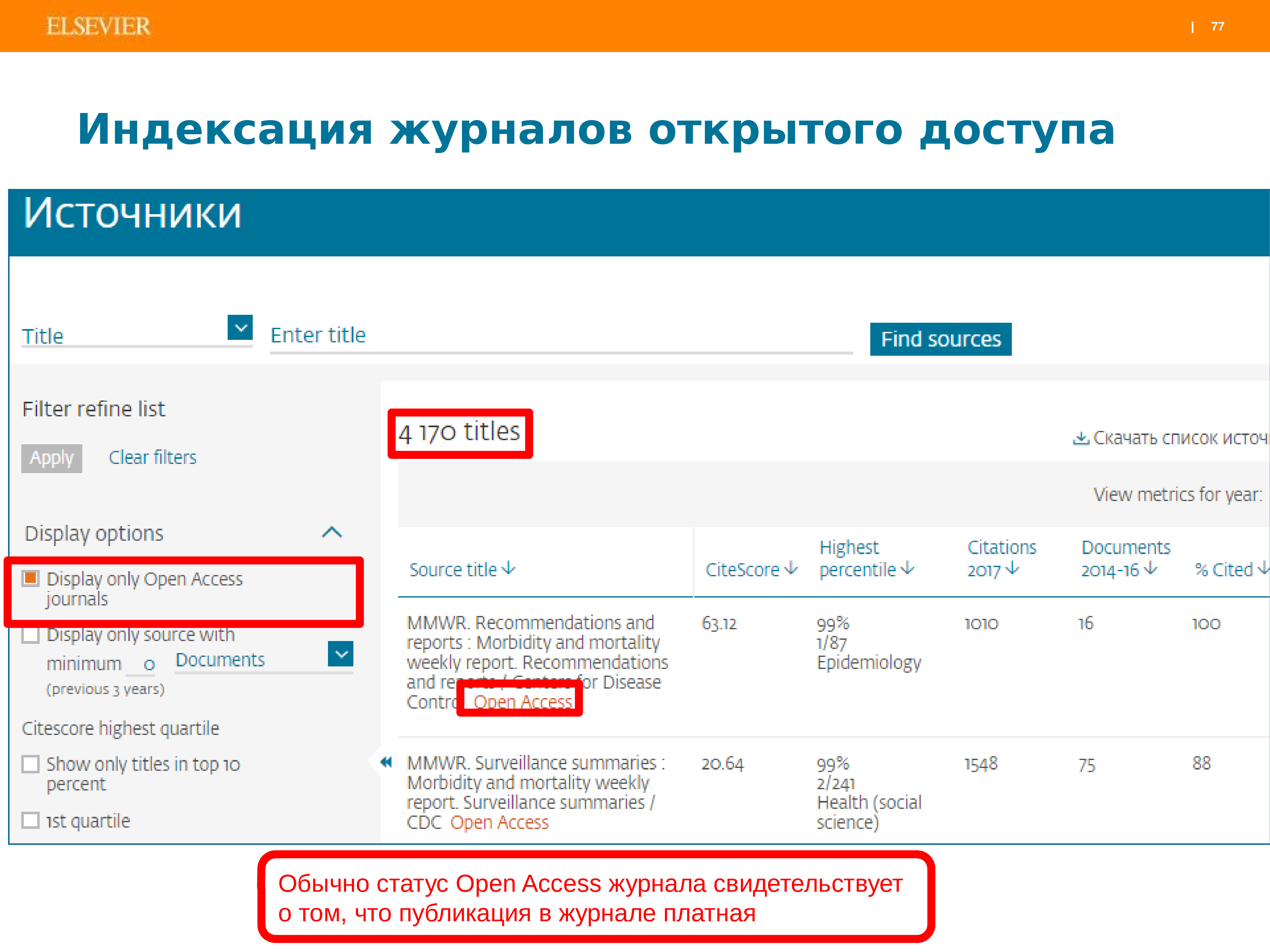Uncheck Display only Open Access journals

pyautogui.click(x=30, y=578)
